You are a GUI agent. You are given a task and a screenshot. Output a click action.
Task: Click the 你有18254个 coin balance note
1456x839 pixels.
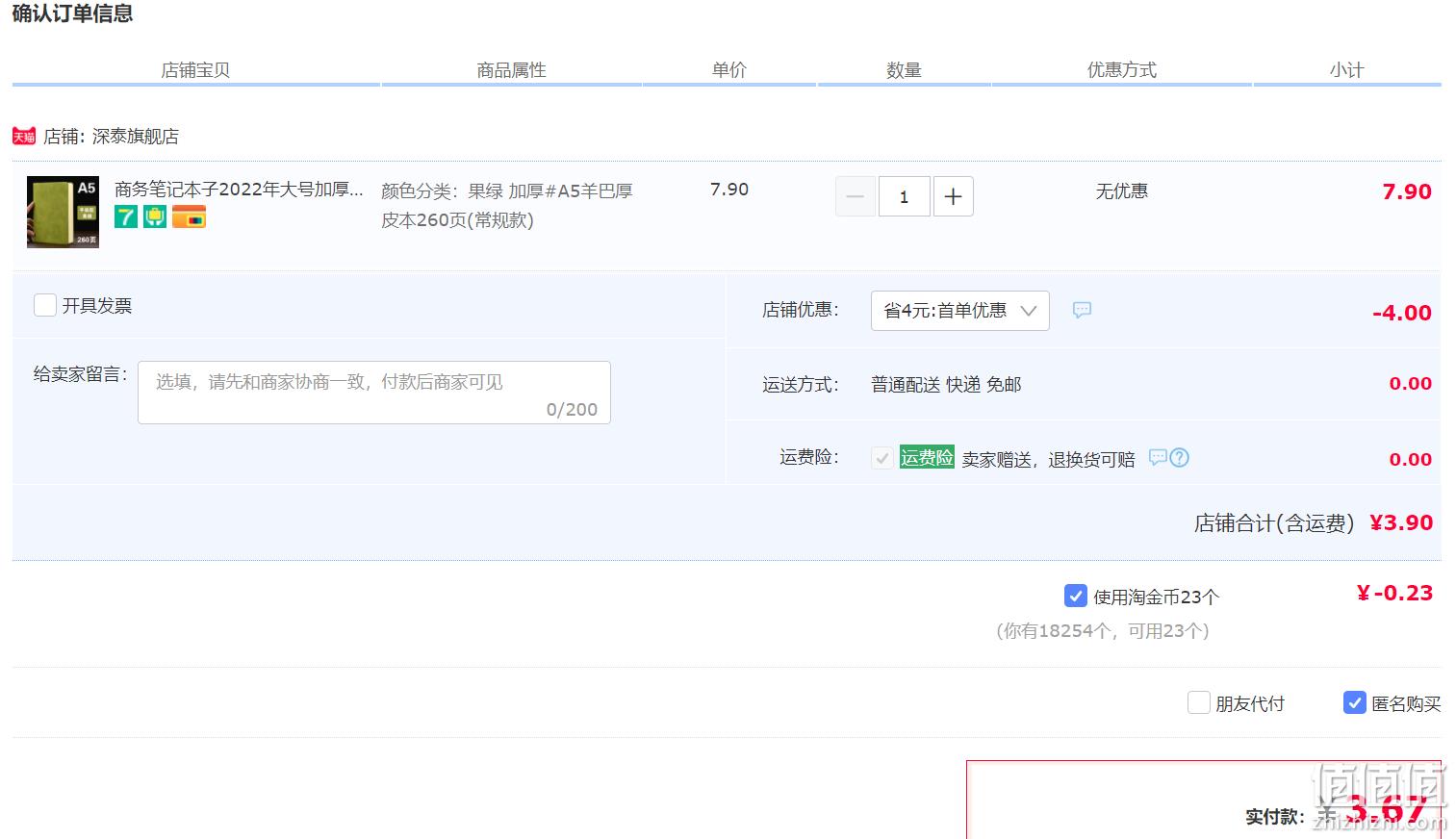point(1103,630)
